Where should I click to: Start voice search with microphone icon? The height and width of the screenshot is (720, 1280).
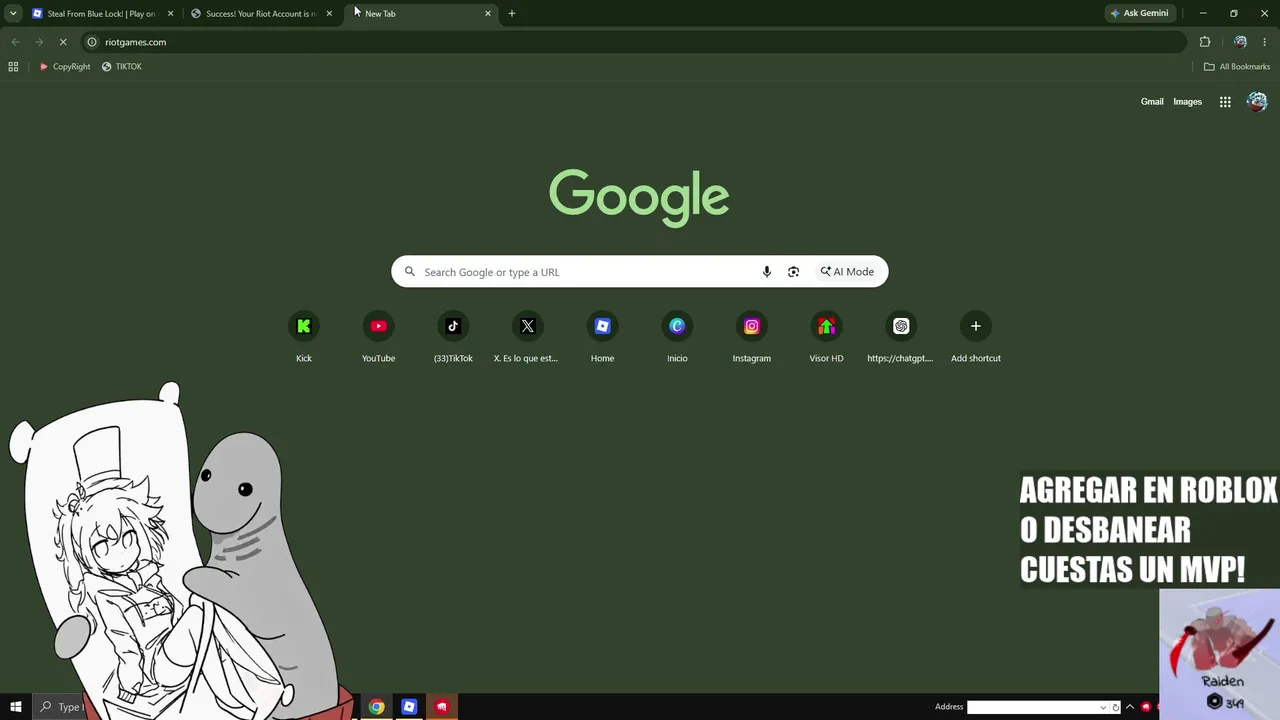coord(767,272)
